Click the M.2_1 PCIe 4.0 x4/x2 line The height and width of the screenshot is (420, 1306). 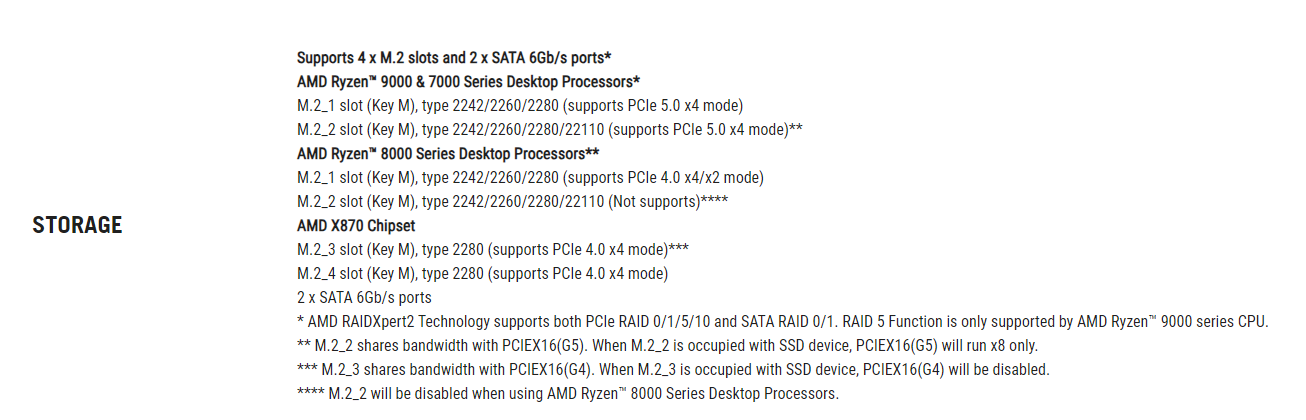[530, 177]
